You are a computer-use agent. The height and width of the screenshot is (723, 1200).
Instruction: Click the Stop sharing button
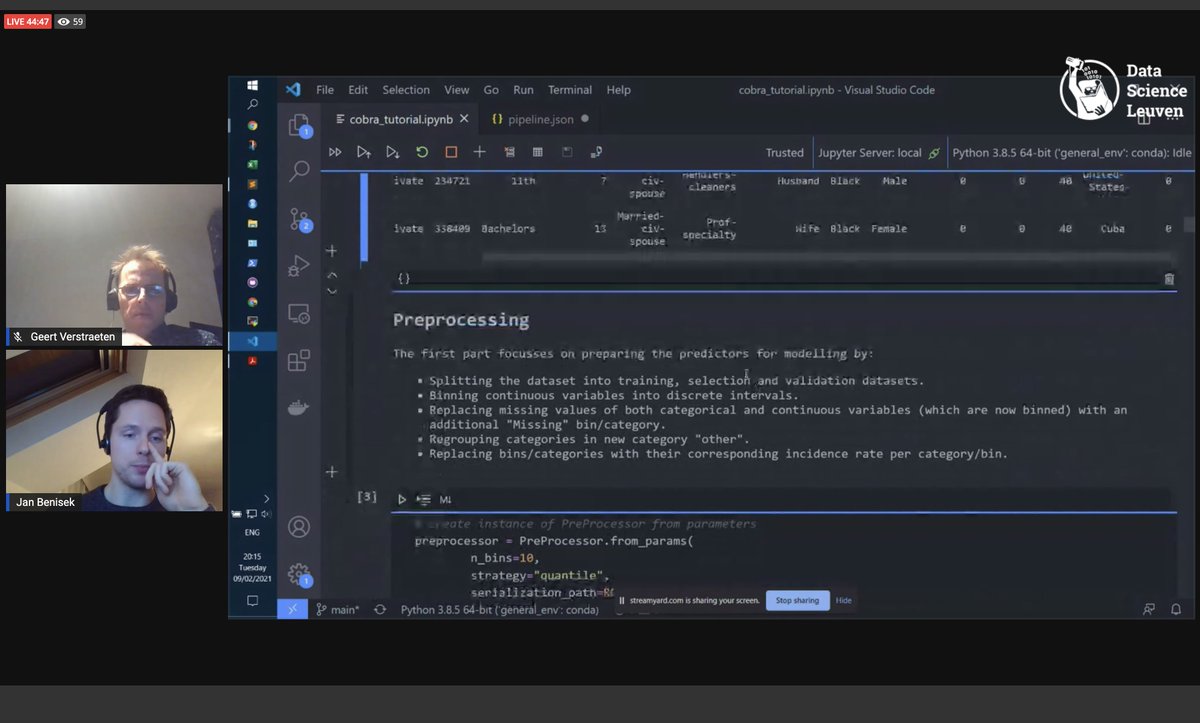(797, 600)
